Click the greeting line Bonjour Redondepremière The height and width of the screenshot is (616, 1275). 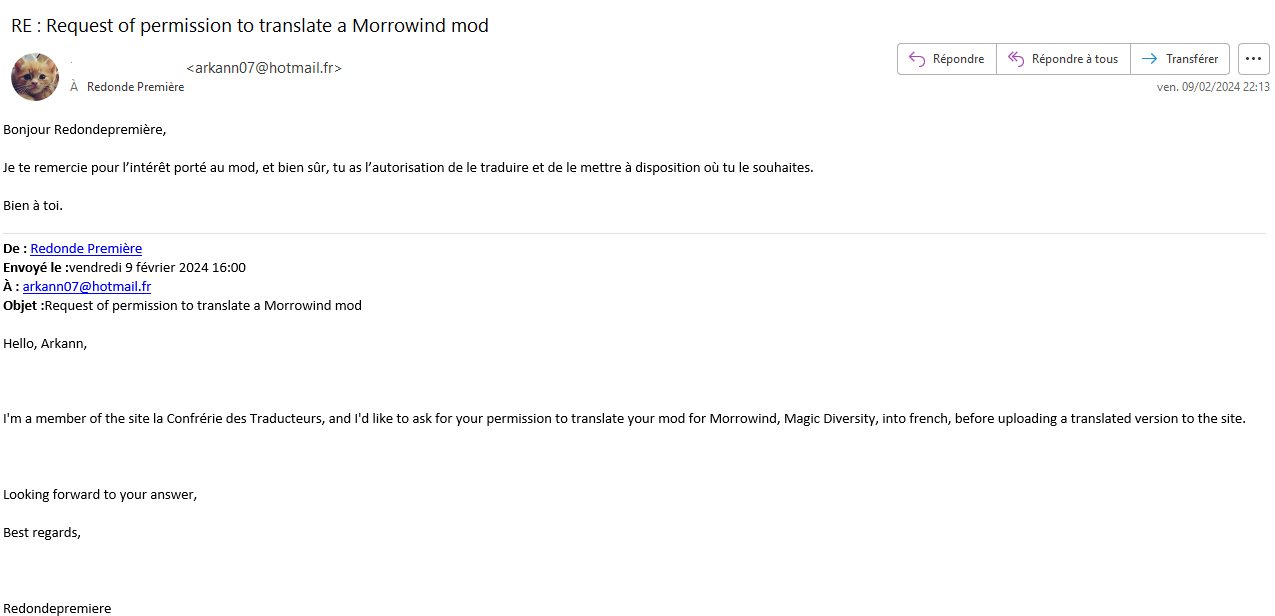point(85,129)
